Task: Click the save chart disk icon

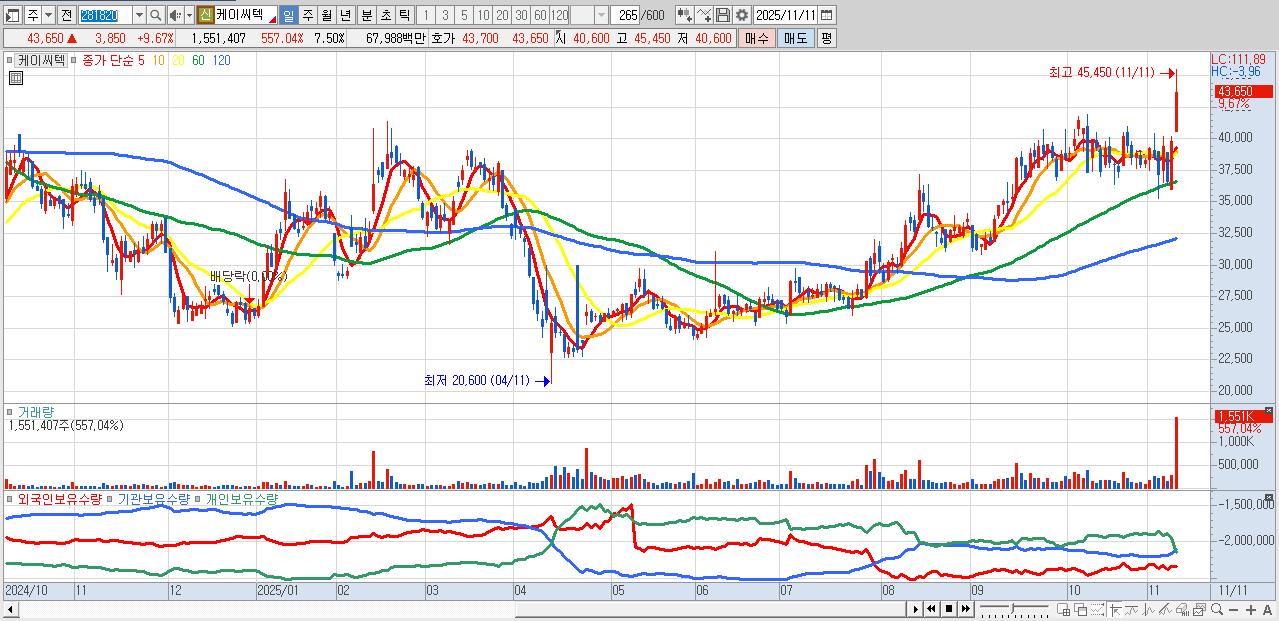Action: tap(722, 15)
